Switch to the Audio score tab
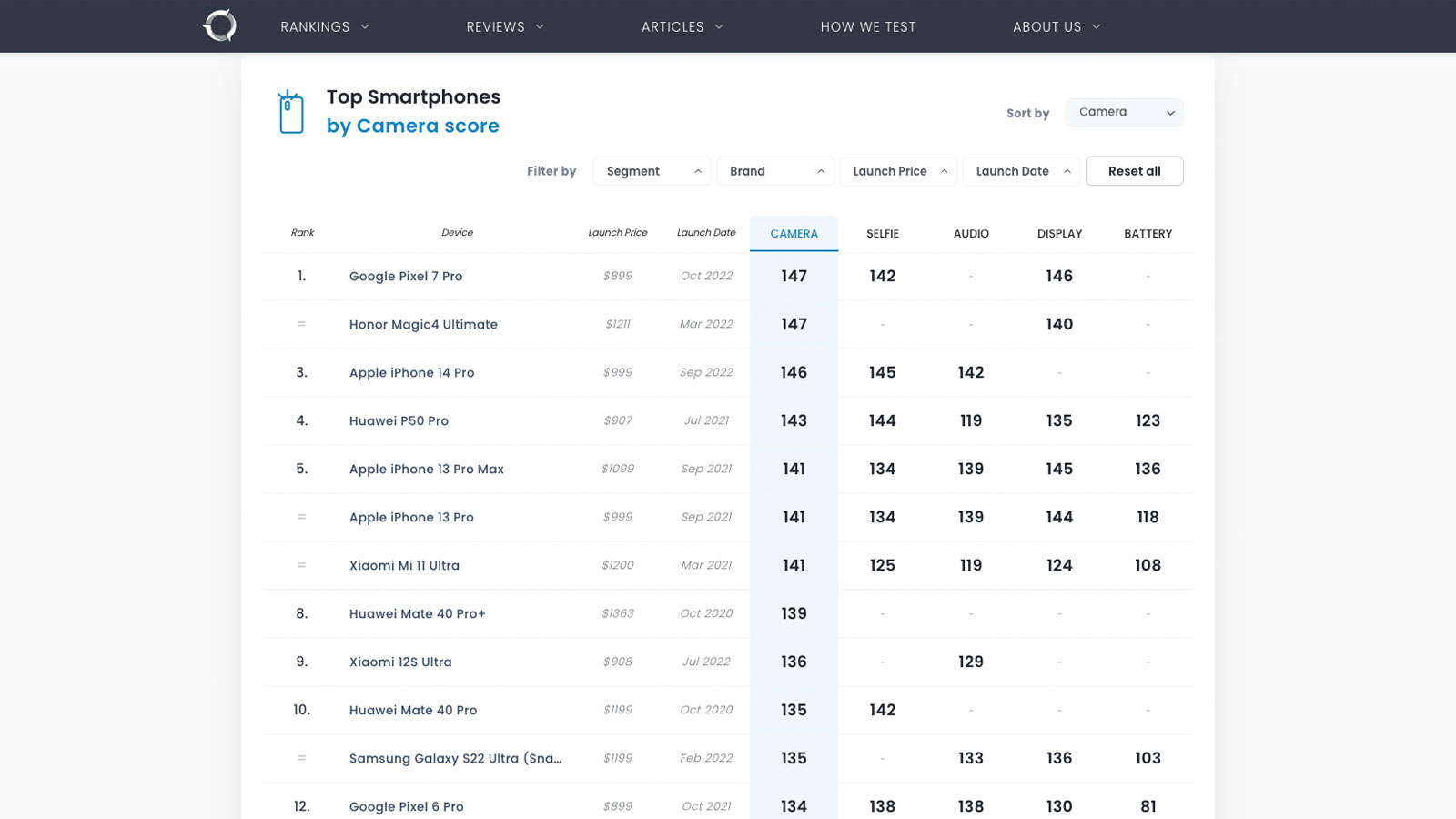The width and height of the screenshot is (1456, 819). (x=971, y=234)
